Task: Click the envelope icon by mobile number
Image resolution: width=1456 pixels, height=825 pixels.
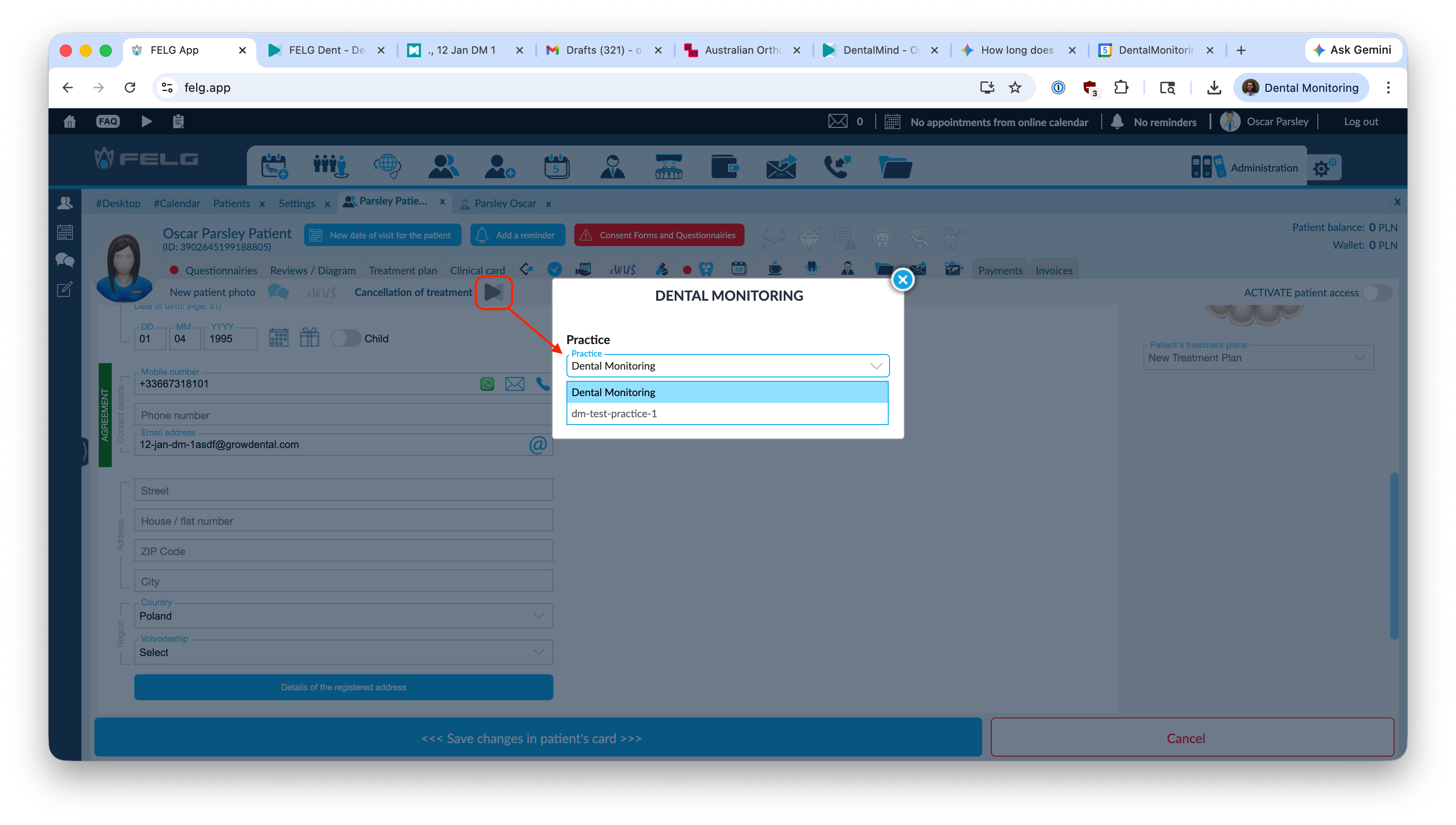Action: [x=514, y=383]
